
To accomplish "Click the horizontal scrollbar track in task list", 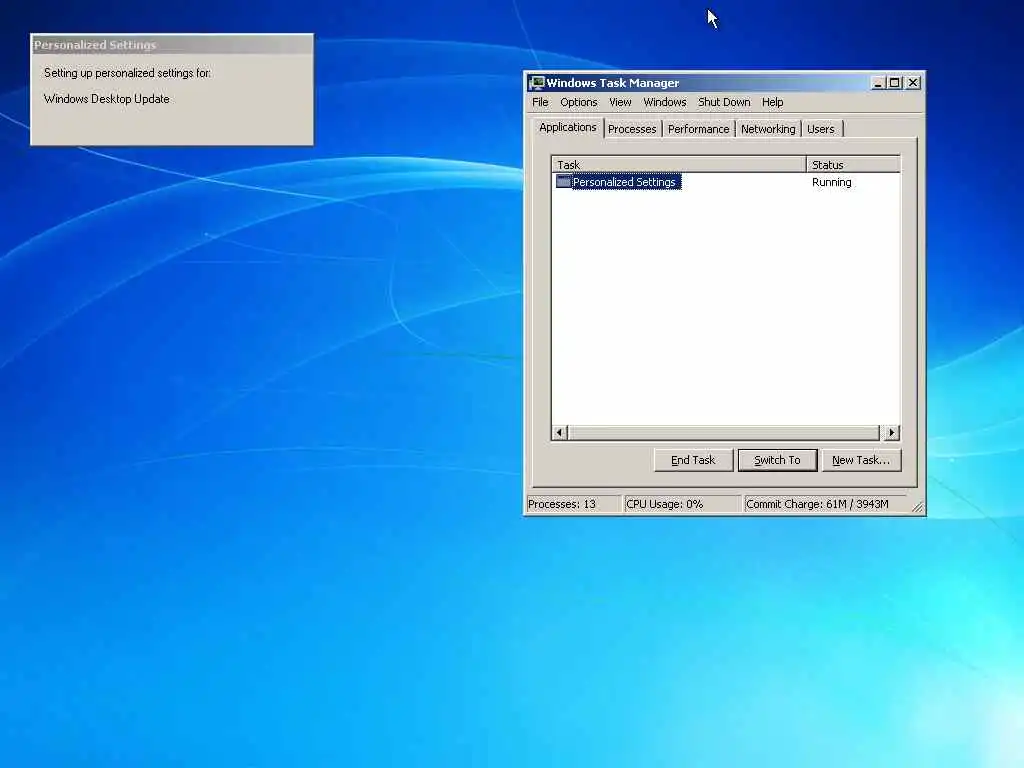I will 724,432.
